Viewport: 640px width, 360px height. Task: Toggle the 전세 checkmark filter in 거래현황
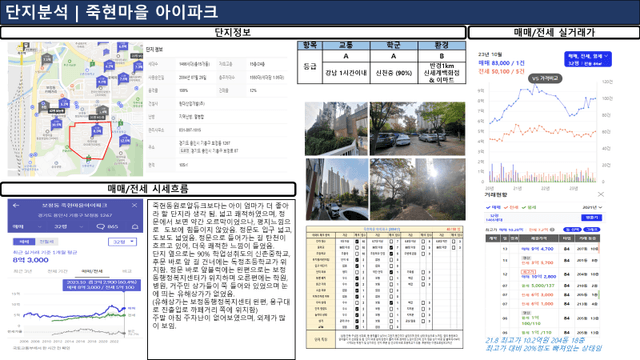(511, 207)
